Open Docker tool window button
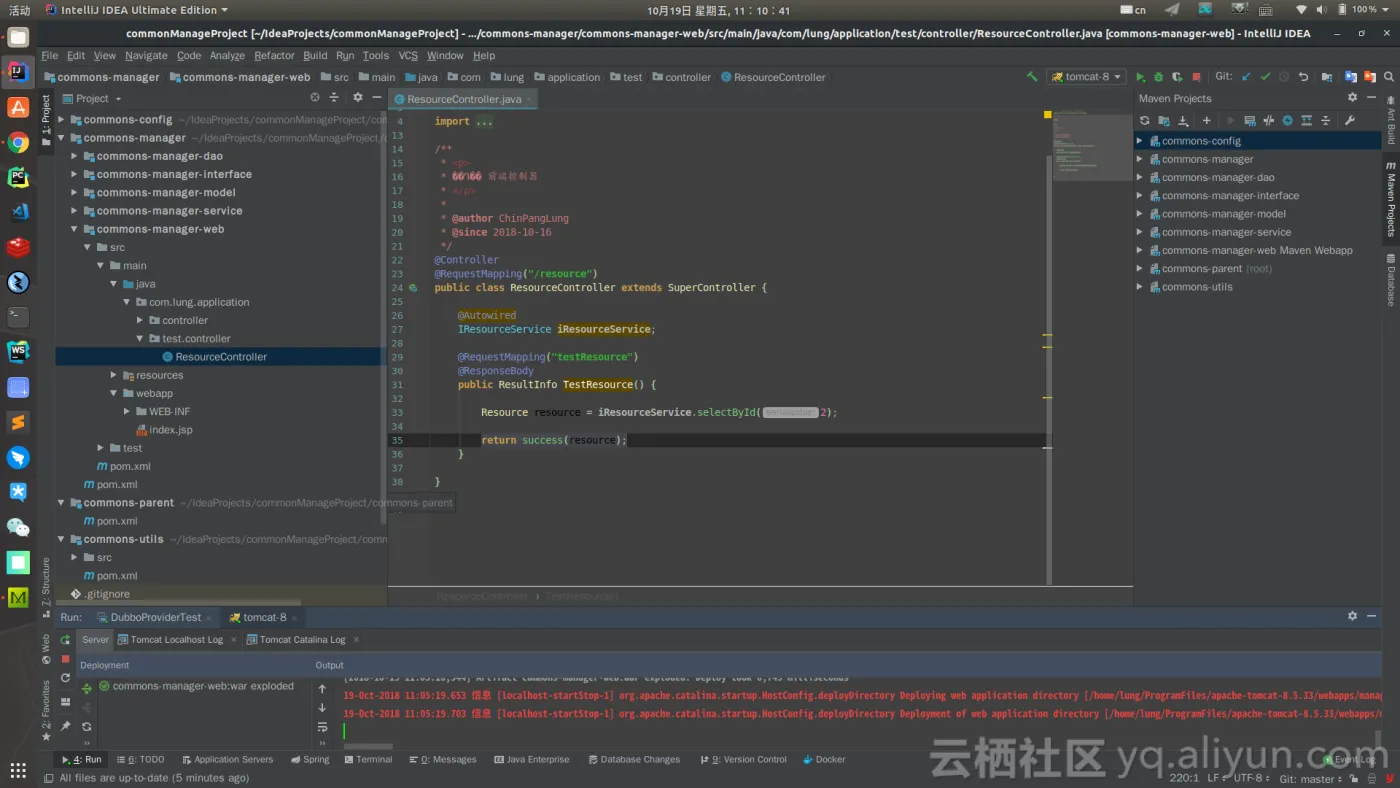 click(x=823, y=760)
